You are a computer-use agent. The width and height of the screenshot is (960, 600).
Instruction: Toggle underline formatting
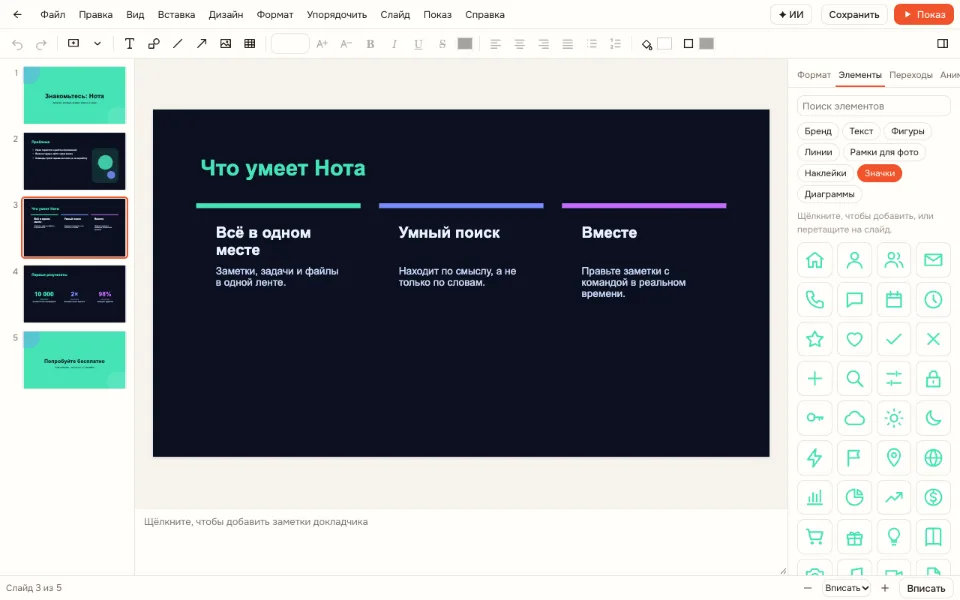point(418,43)
